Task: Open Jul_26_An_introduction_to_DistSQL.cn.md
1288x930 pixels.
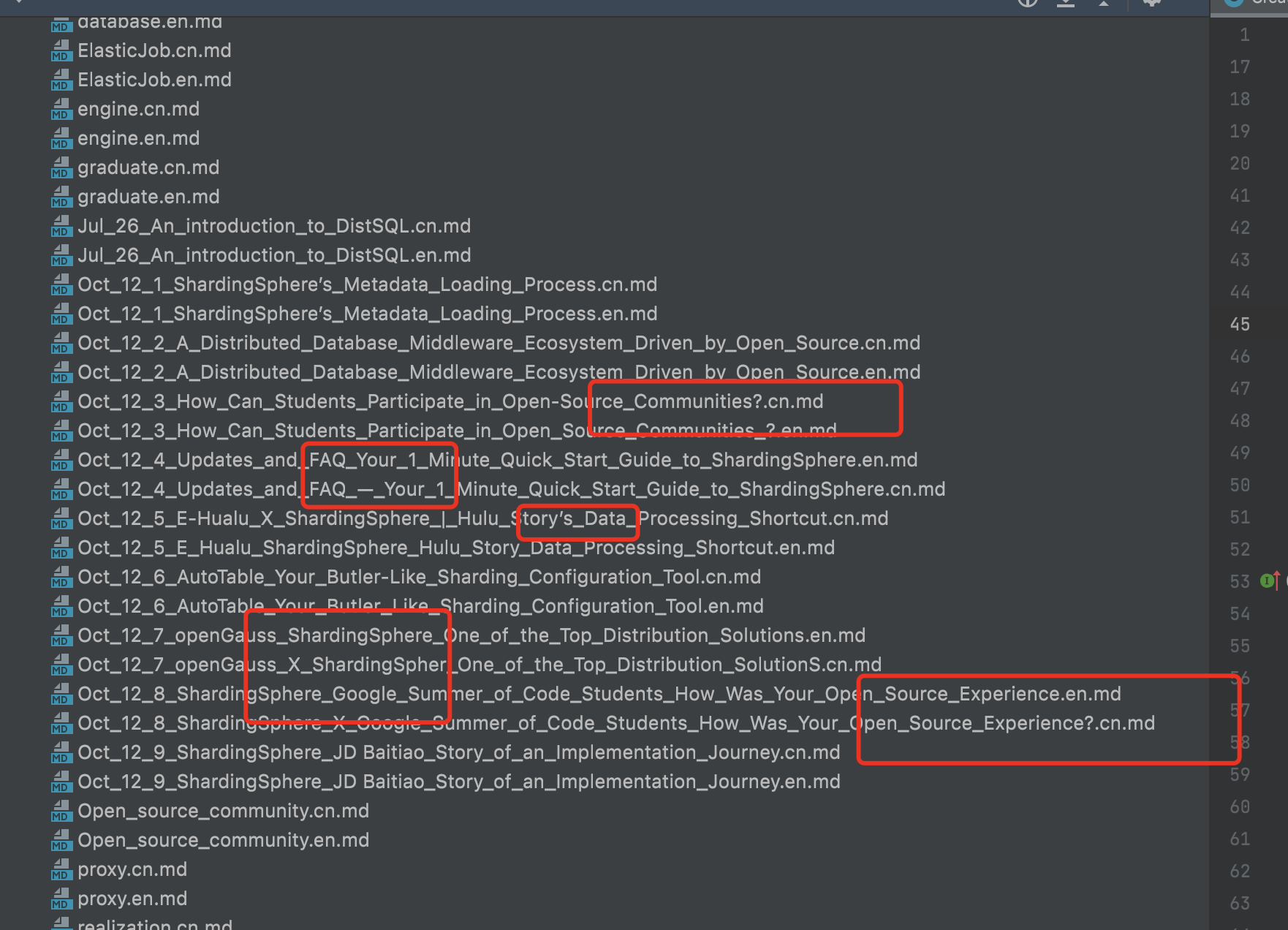Action: tap(274, 226)
